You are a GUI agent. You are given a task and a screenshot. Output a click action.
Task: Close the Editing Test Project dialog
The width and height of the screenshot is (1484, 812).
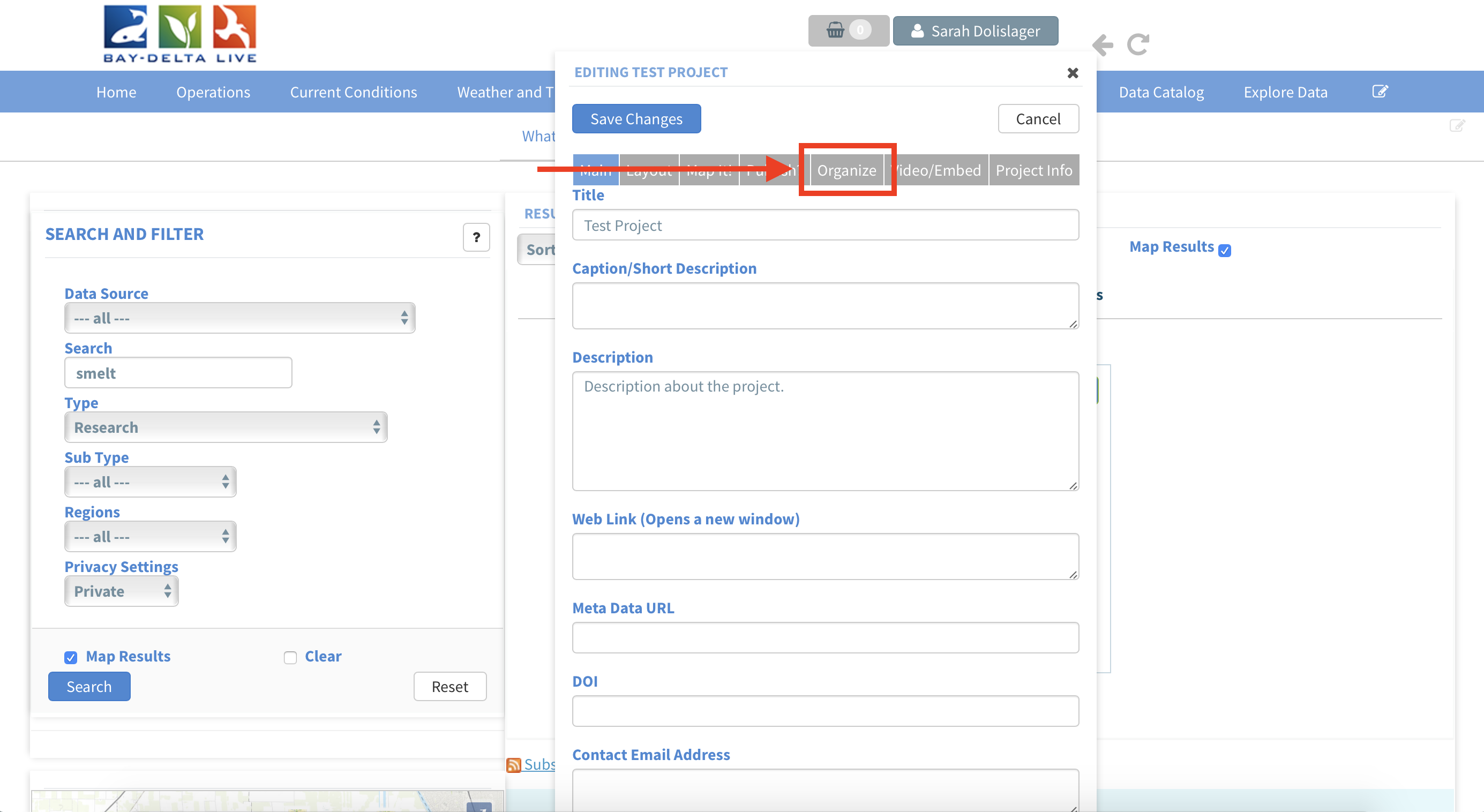click(x=1072, y=73)
